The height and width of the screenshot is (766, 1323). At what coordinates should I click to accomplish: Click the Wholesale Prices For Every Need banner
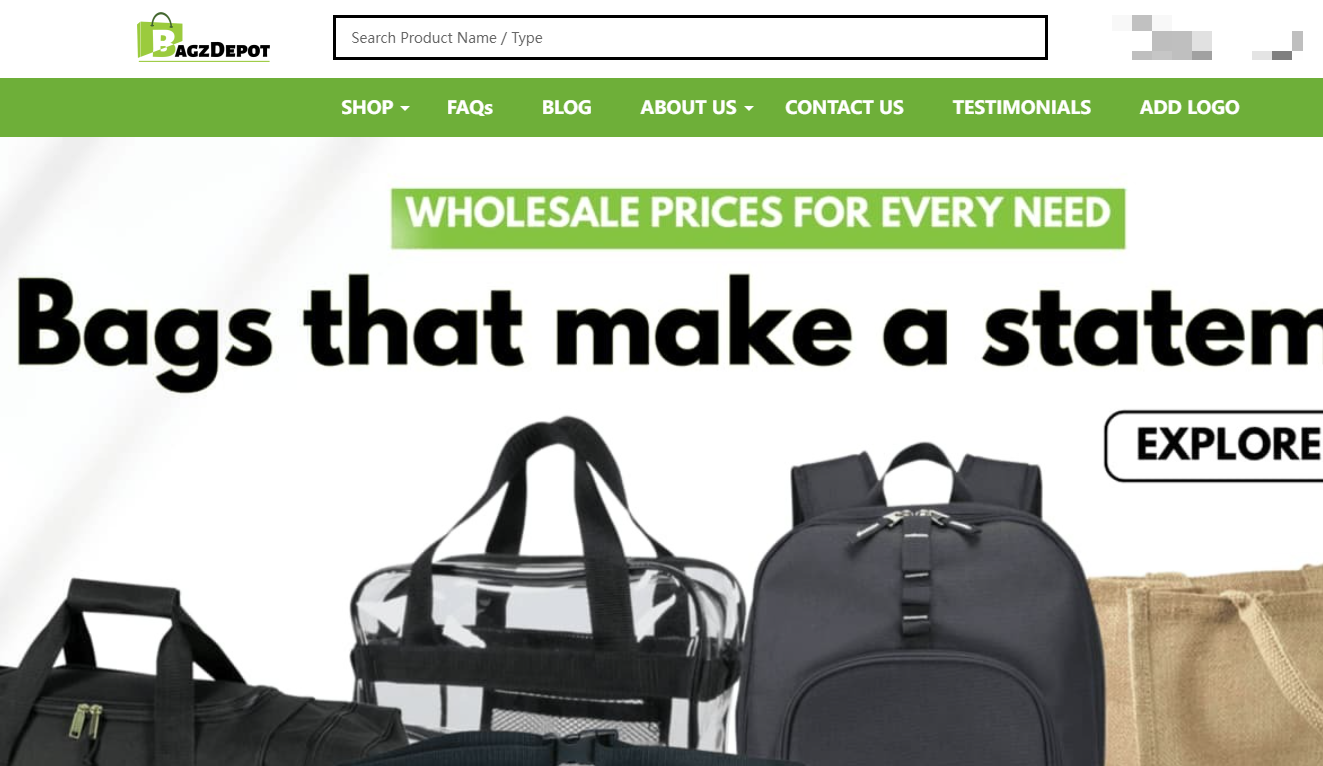758,218
